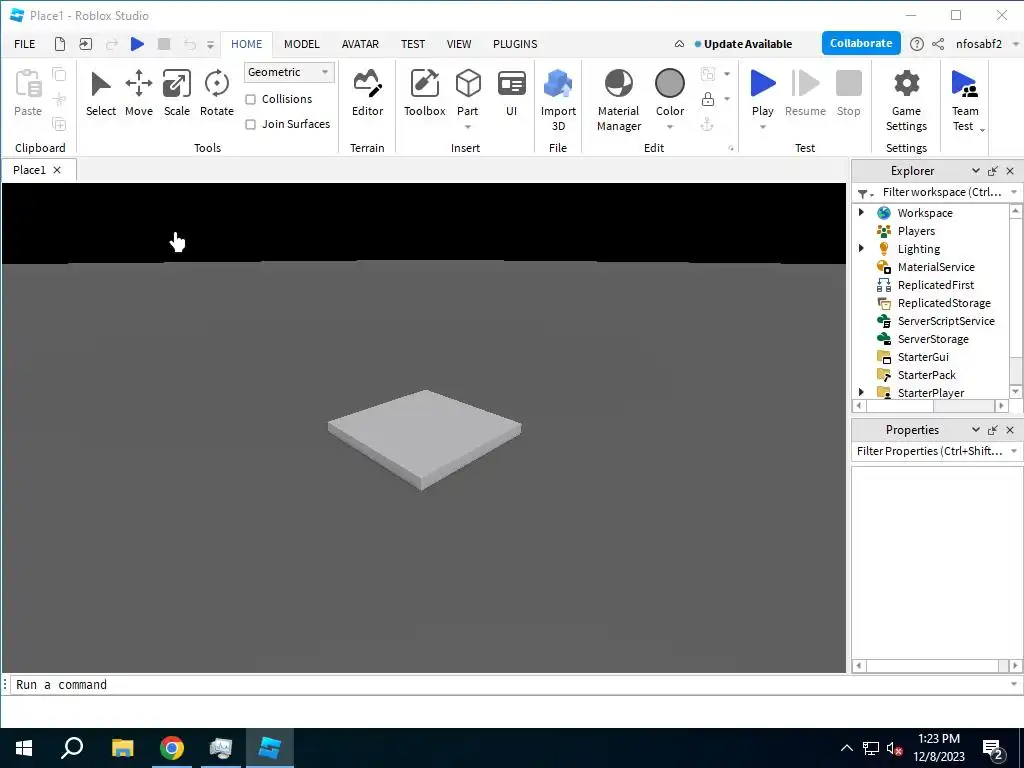This screenshot has height=768, width=1024.
Task: Switch to the MODEL tab
Action: pyautogui.click(x=302, y=44)
